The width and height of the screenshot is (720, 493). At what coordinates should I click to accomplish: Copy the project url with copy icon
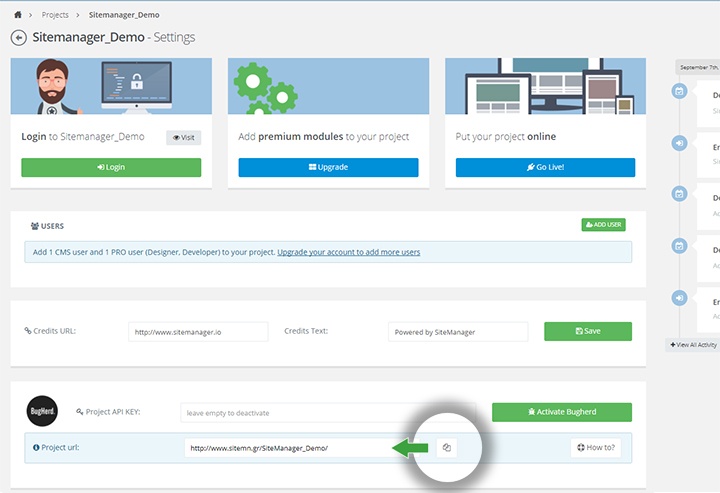[447, 448]
